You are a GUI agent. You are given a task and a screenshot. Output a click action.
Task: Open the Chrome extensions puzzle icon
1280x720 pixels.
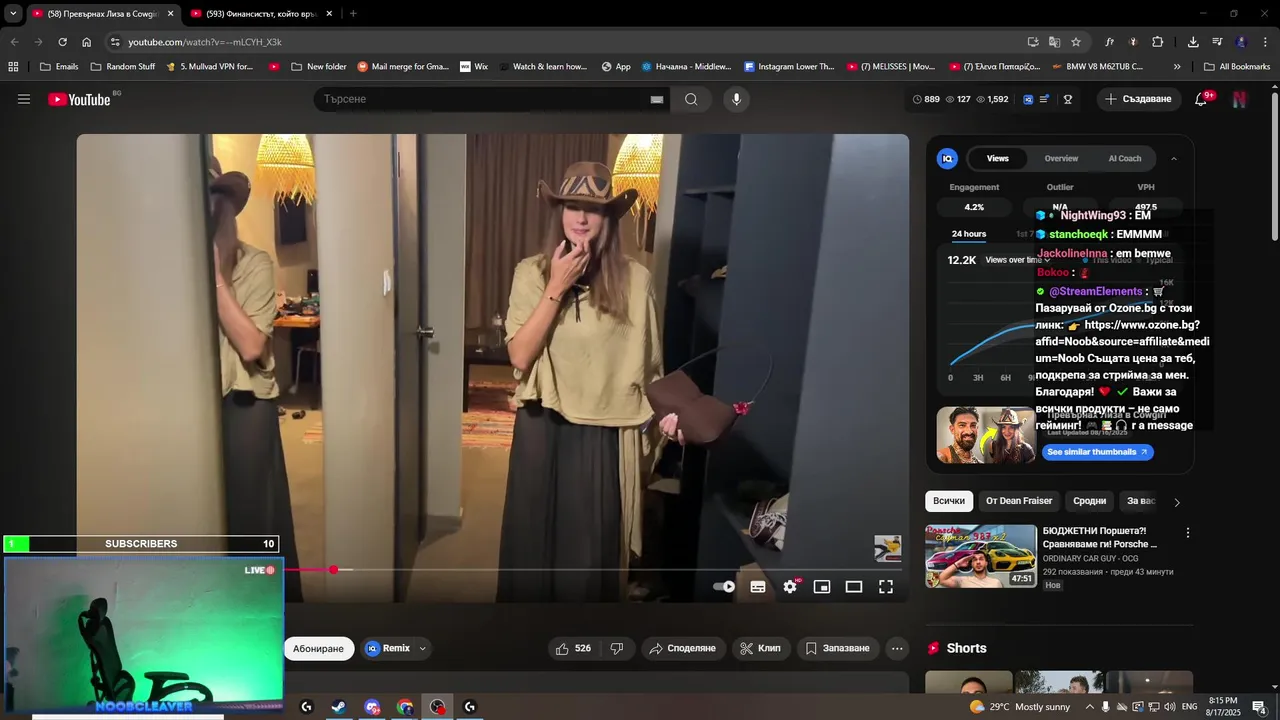[x=1157, y=42]
